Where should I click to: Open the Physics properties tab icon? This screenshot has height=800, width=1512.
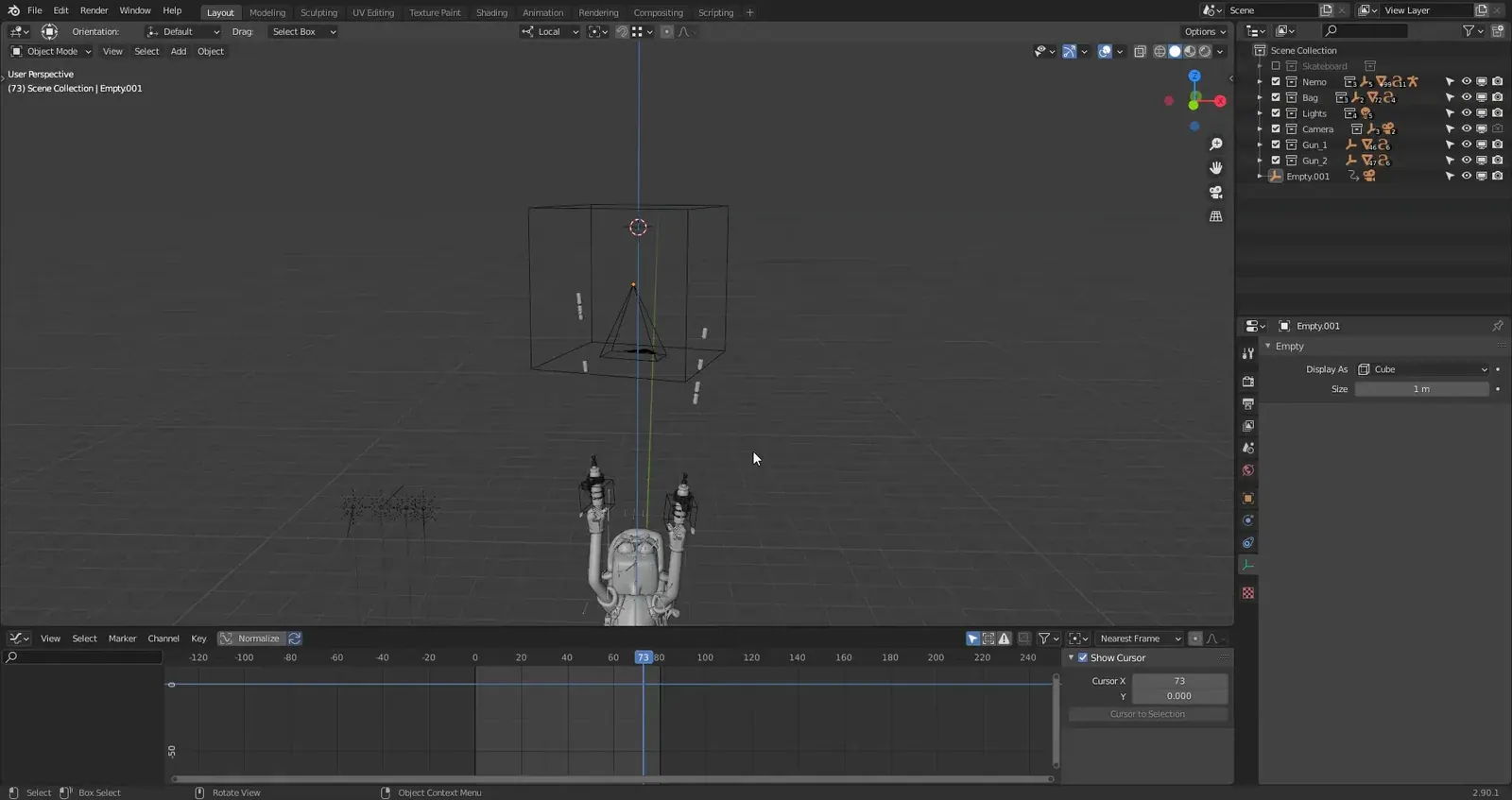[x=1247, y=520]
